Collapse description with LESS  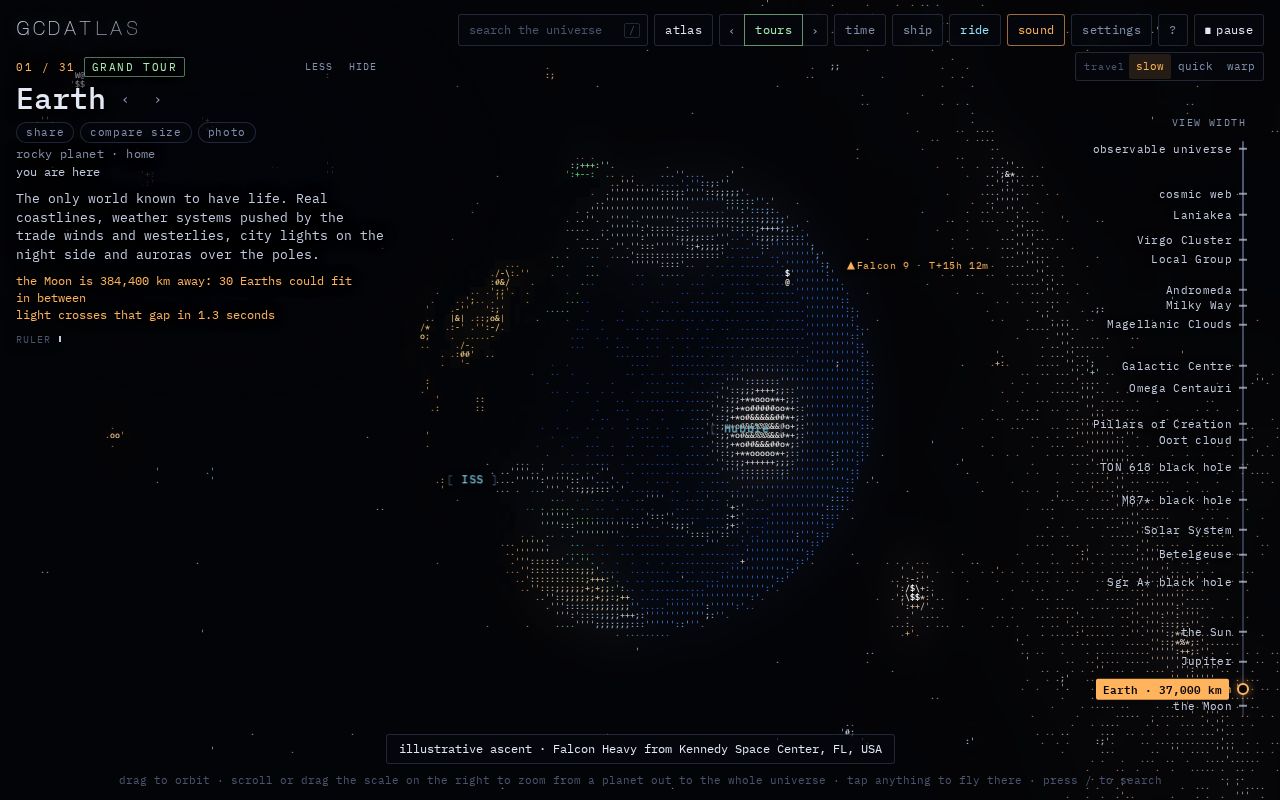click(x=319, y=67)
